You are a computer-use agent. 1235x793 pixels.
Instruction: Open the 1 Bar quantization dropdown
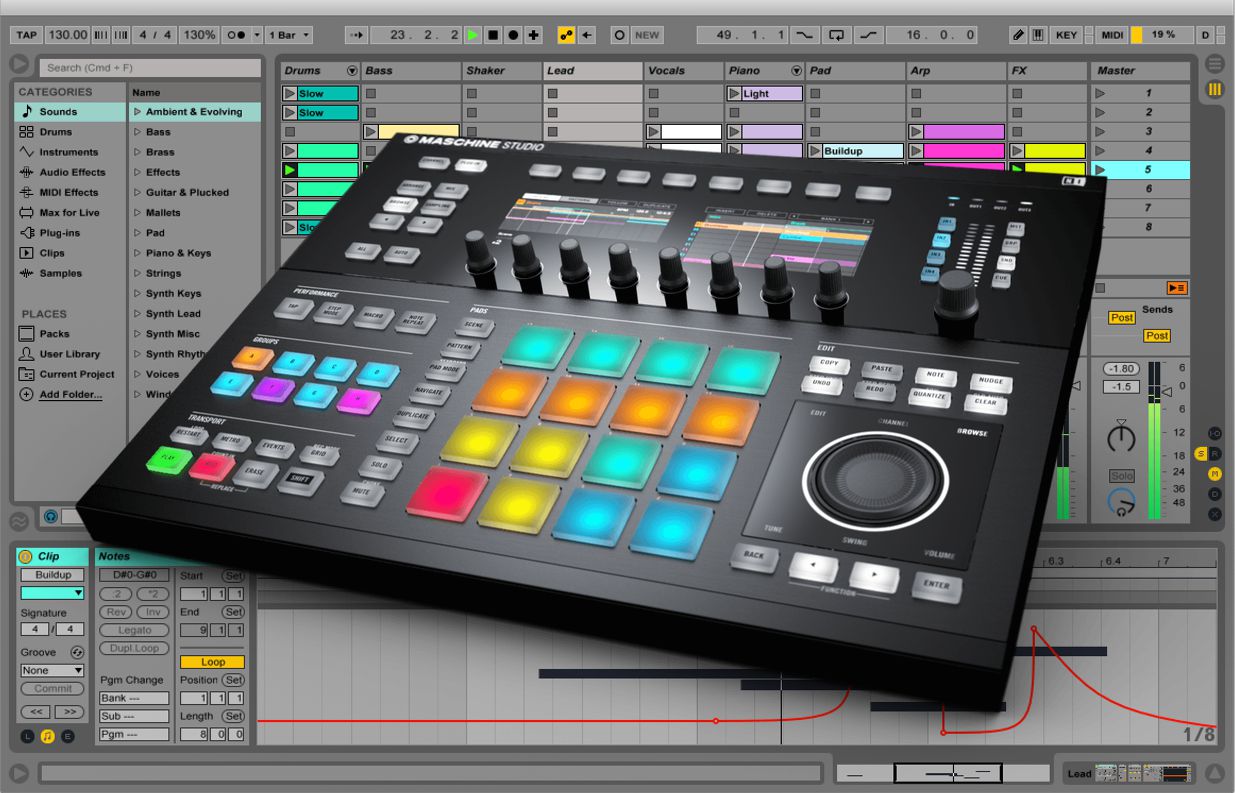tap(289, 35)
